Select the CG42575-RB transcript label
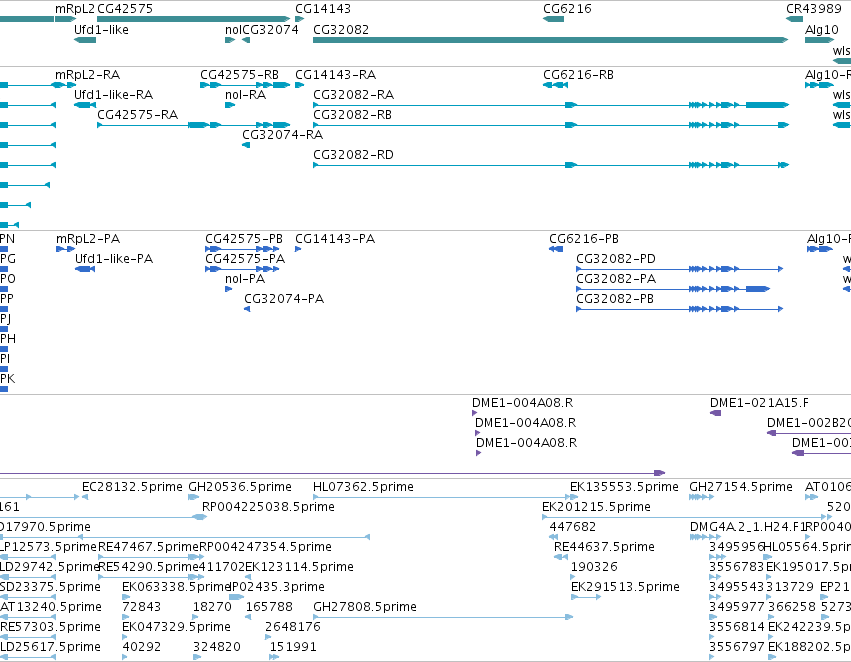Viewport: 851px width, 662px height. (239, 74)
